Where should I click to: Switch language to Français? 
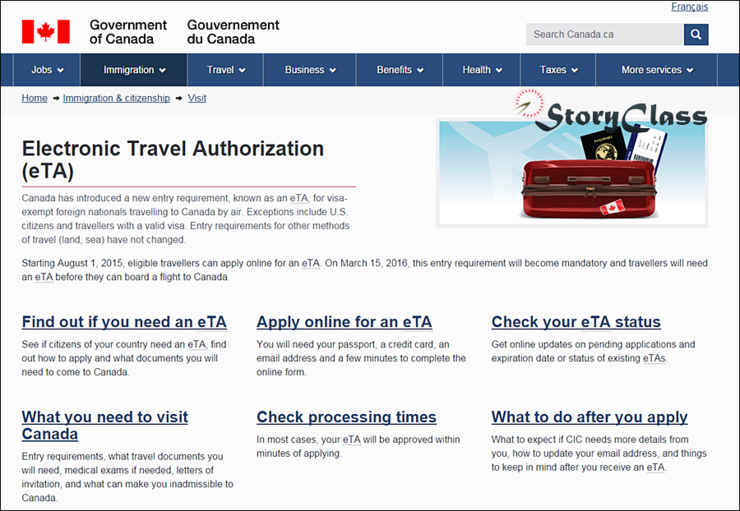pyautogui.click(x=690, y=7)
